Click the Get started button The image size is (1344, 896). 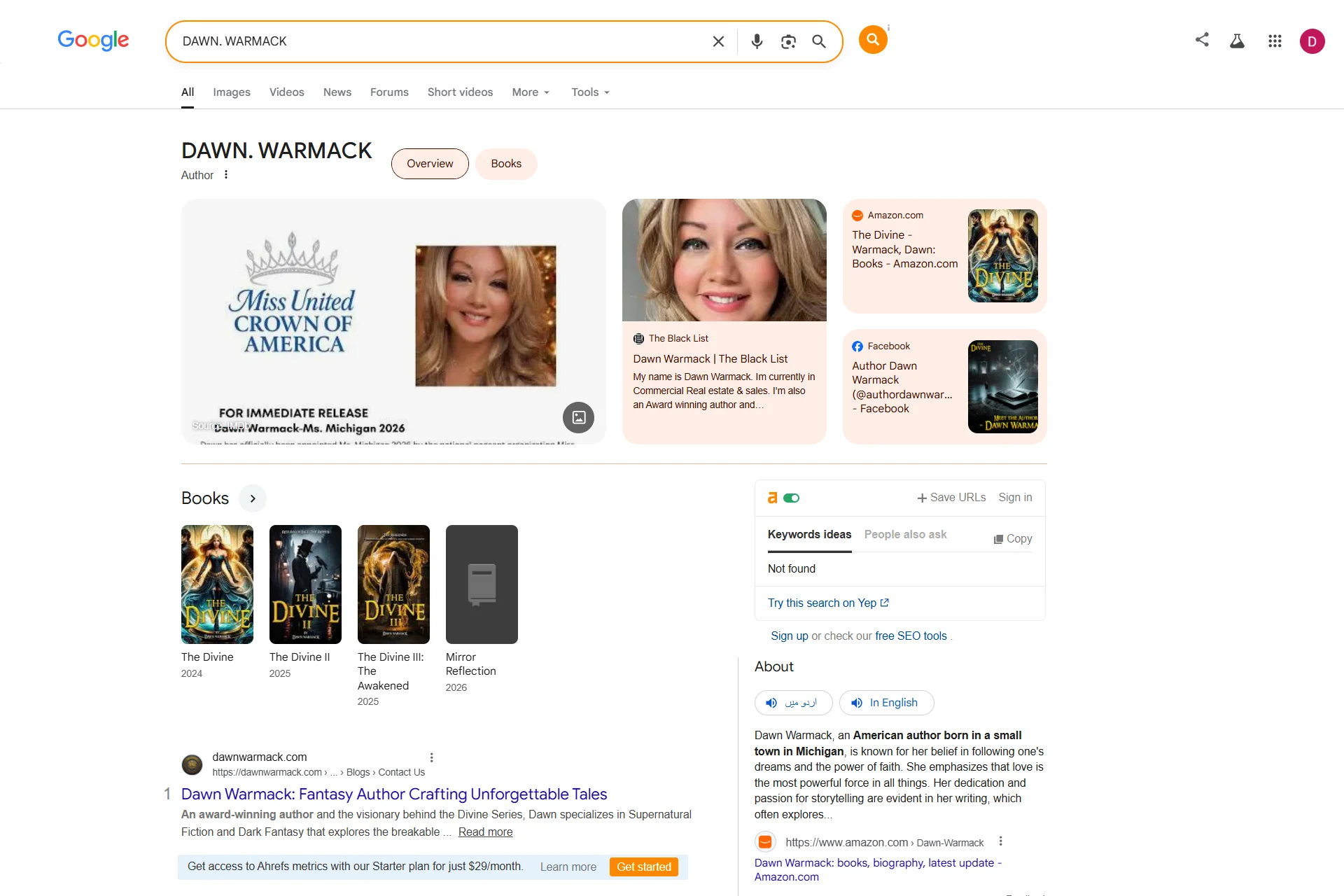tap(644, 867)
